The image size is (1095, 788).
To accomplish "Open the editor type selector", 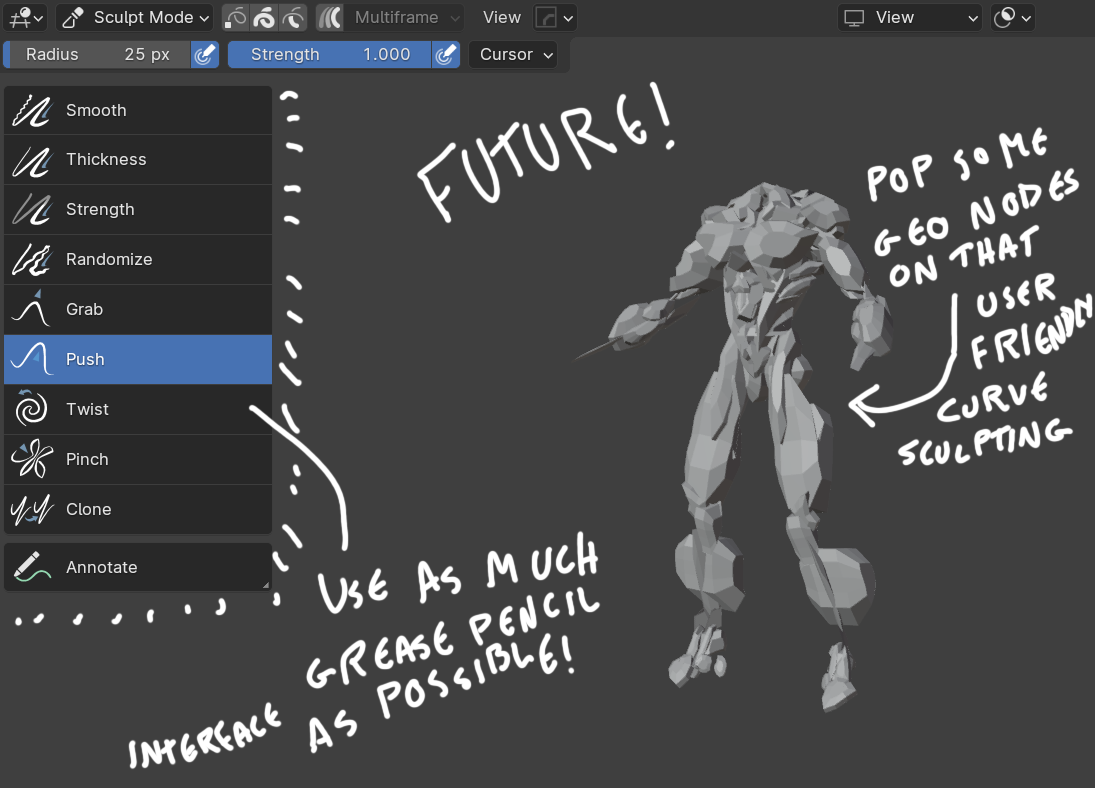I will [26, 17].
